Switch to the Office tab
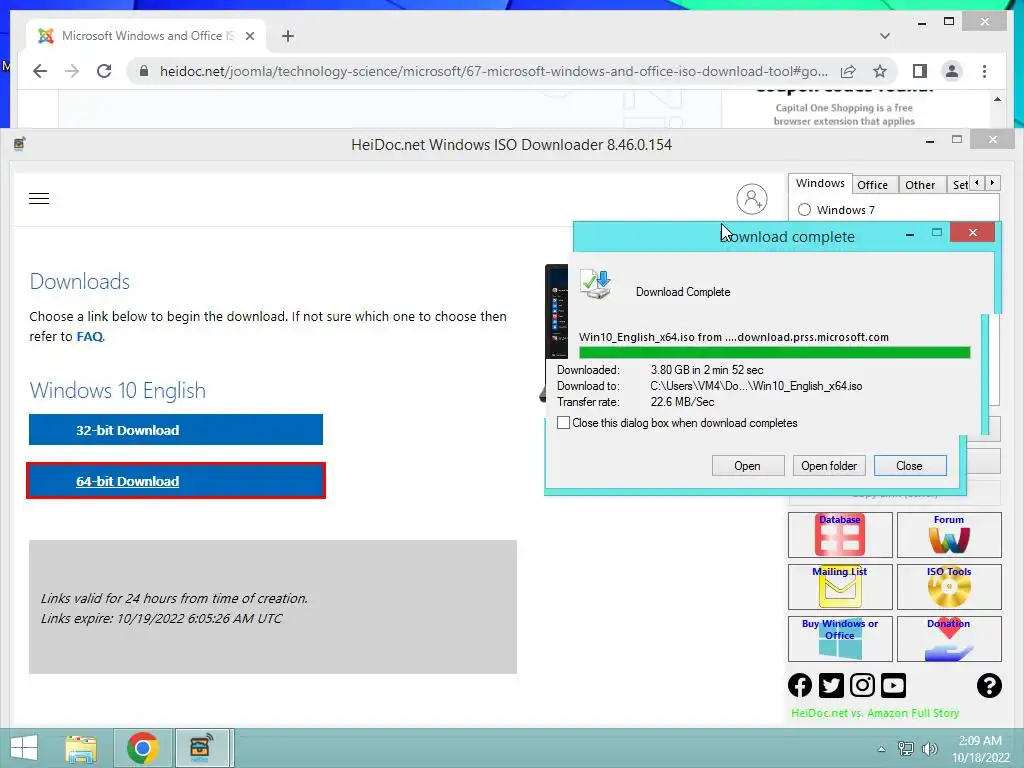Screen dimensions: 1024x768 pyautogui.click(x=872, y=185)
